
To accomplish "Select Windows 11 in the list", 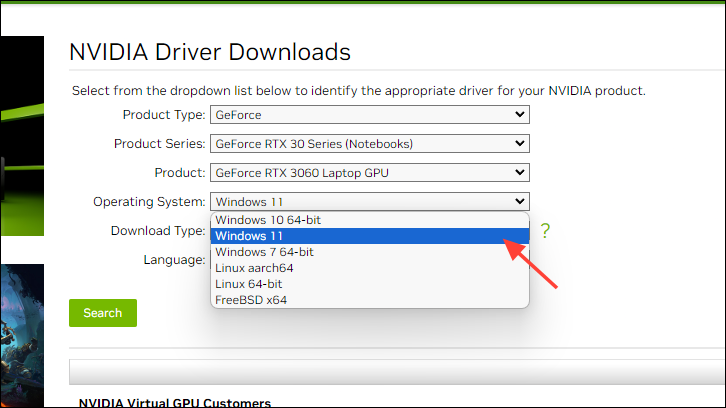I will click(369, 236).
